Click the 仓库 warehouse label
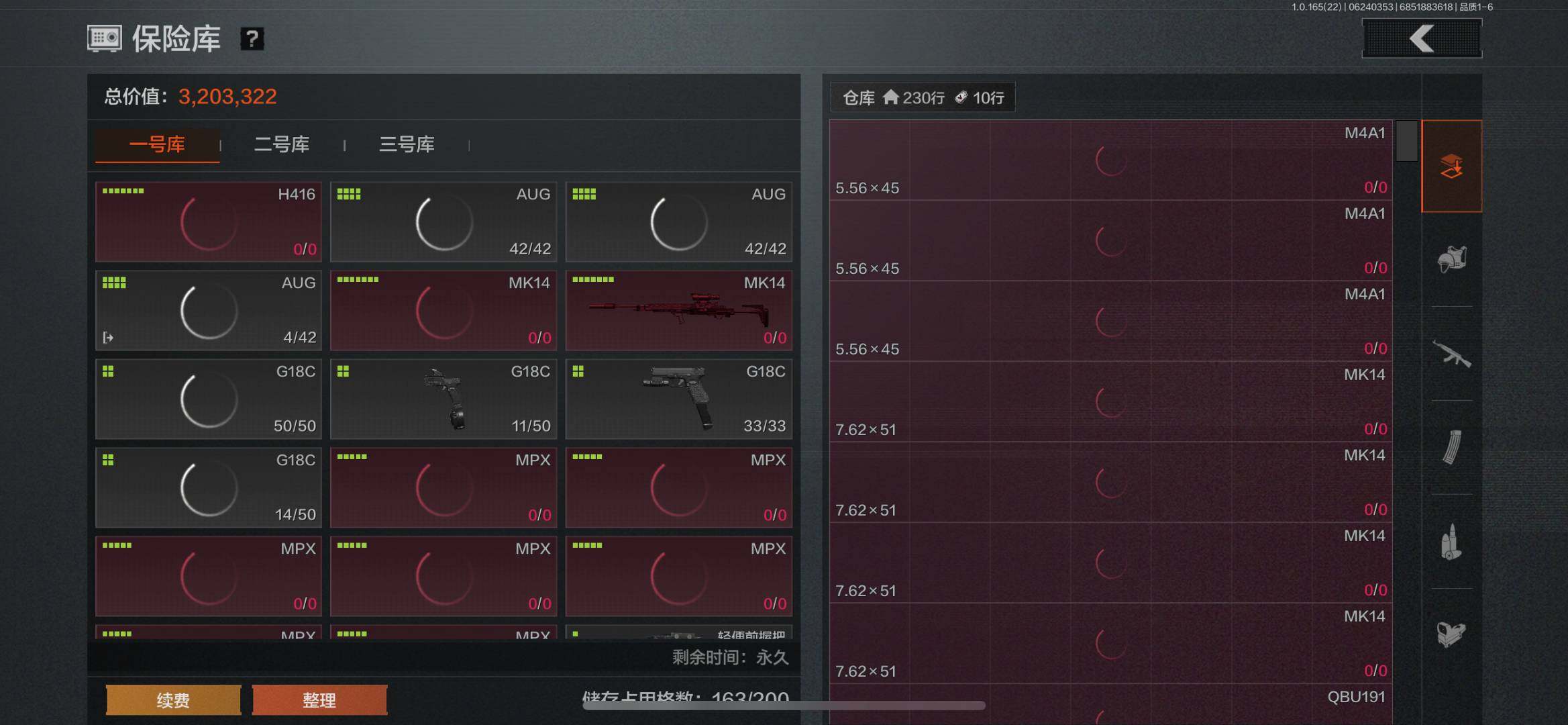Viewport: 1568px width, 725px height. coord(859,98)
